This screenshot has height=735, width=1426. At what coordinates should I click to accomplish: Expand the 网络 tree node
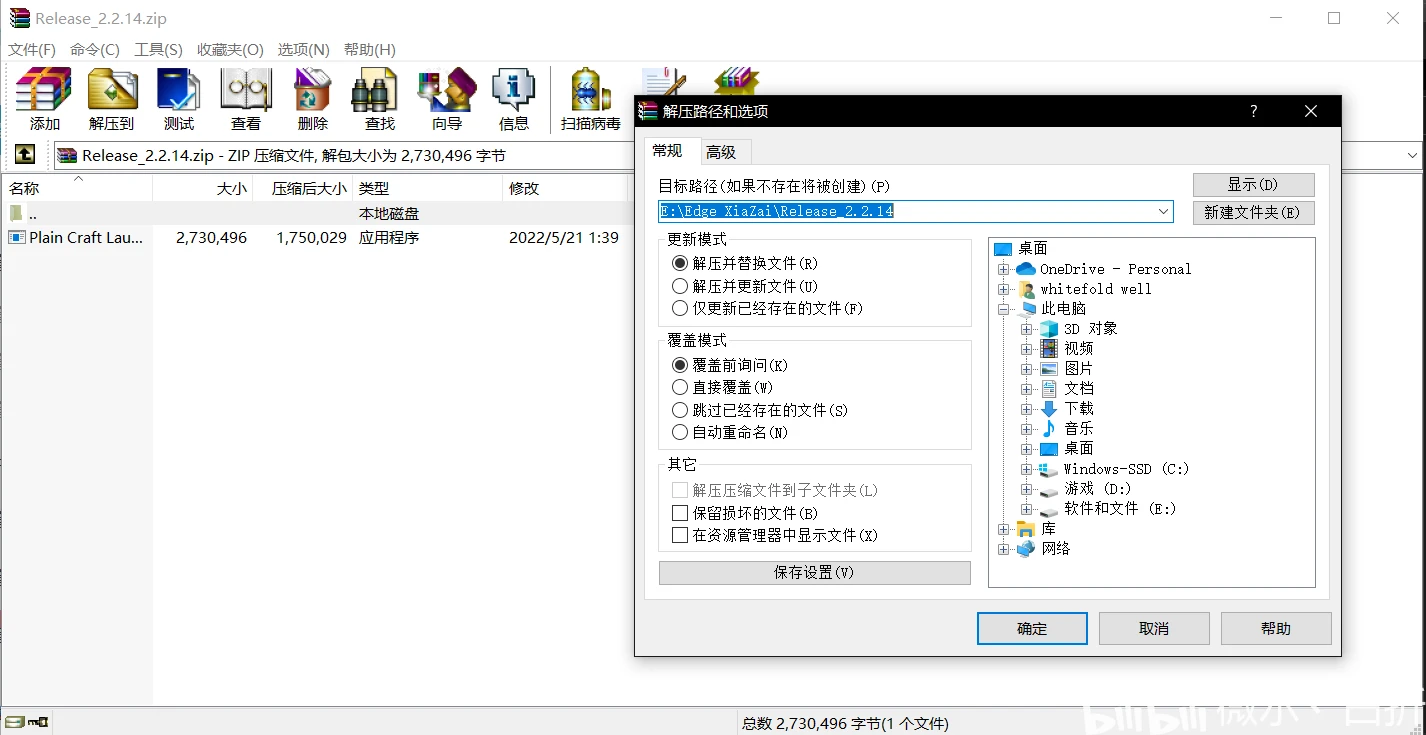click(1003, 549)
